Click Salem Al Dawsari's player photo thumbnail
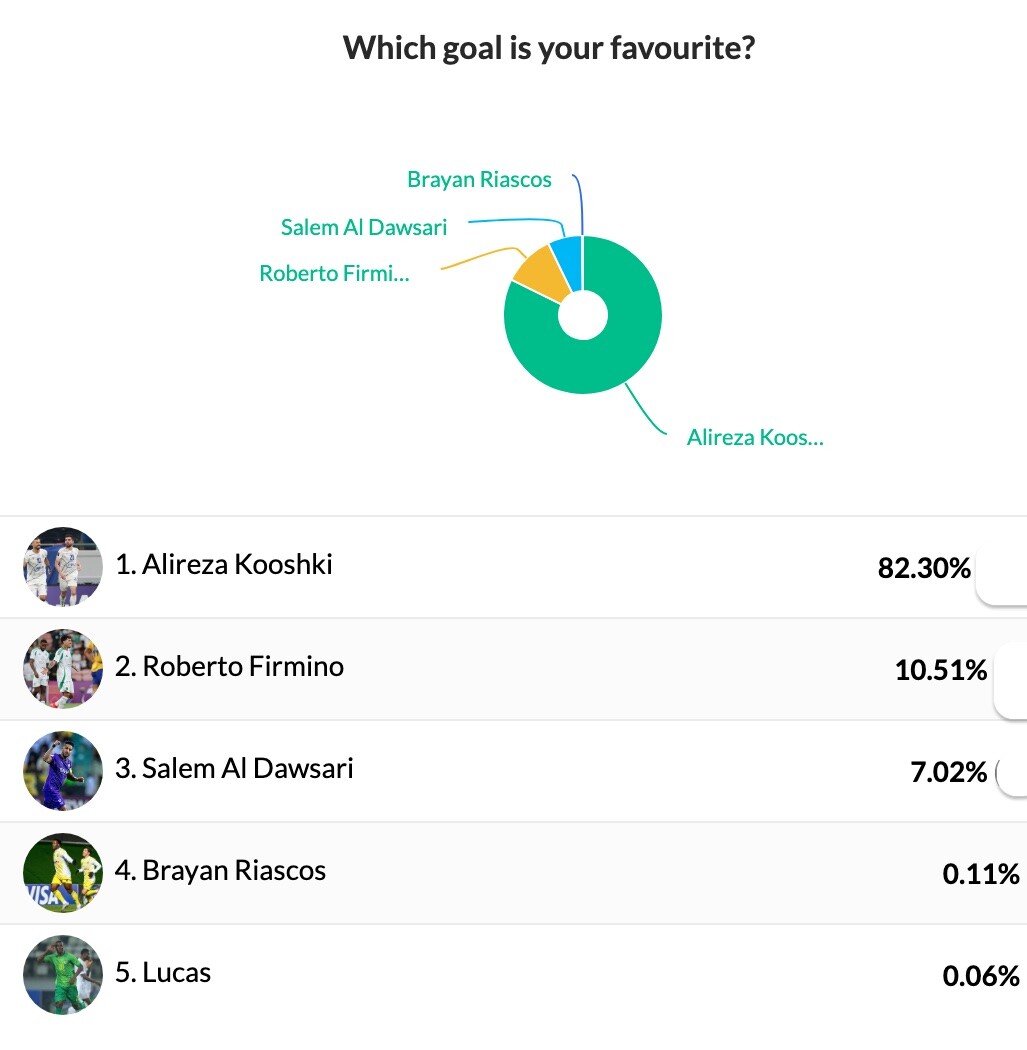Viewport: 1027px width, 1050px height. [62, 771]
